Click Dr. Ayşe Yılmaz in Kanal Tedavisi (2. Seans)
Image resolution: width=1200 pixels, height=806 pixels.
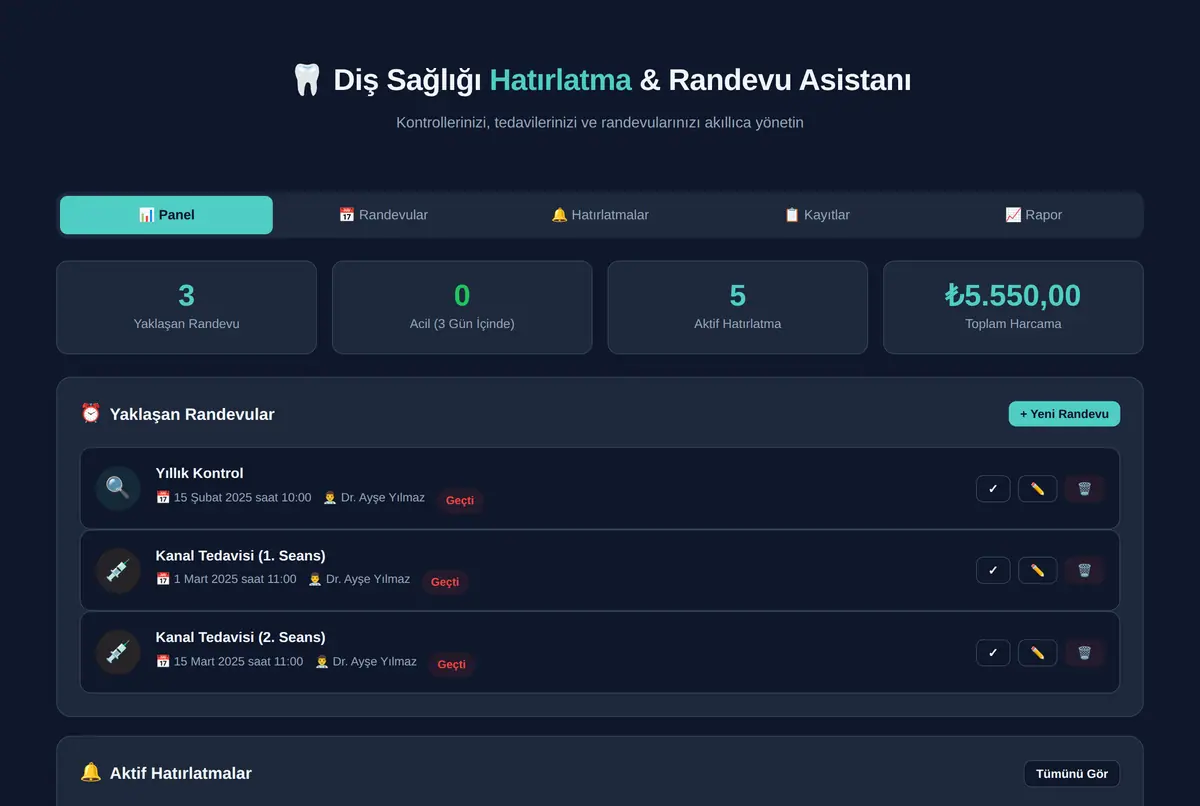pyautogui.click(x=366, y=661)
